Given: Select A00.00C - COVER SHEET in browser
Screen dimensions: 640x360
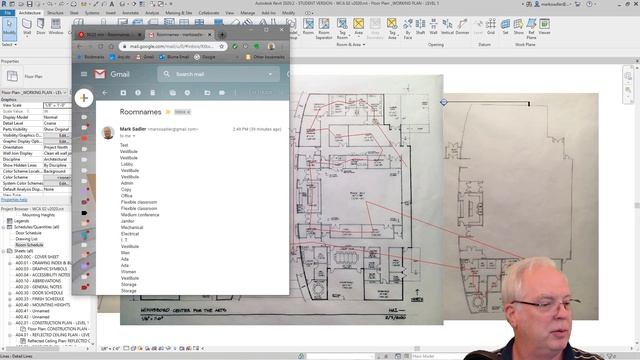Looking at the screenshot, I should [37, 257].
